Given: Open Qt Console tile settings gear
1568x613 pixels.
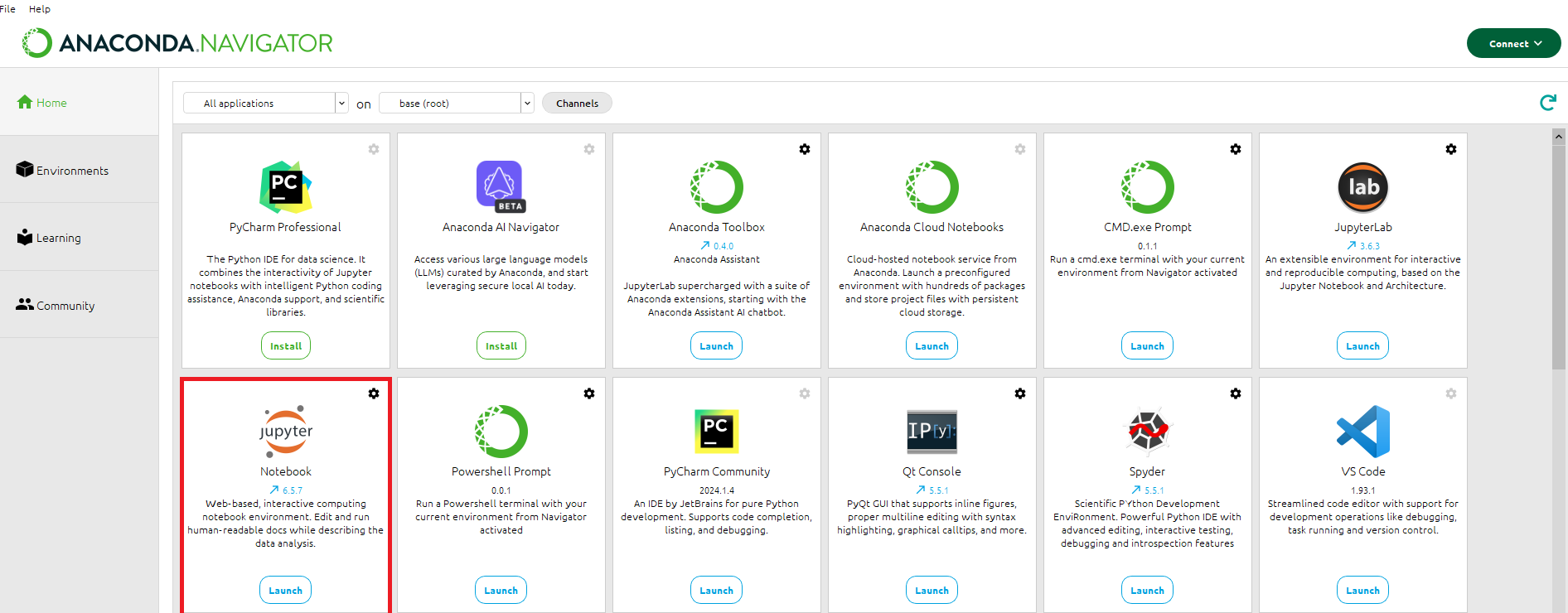Looking at the screenshot, I should pos(1020,393).
